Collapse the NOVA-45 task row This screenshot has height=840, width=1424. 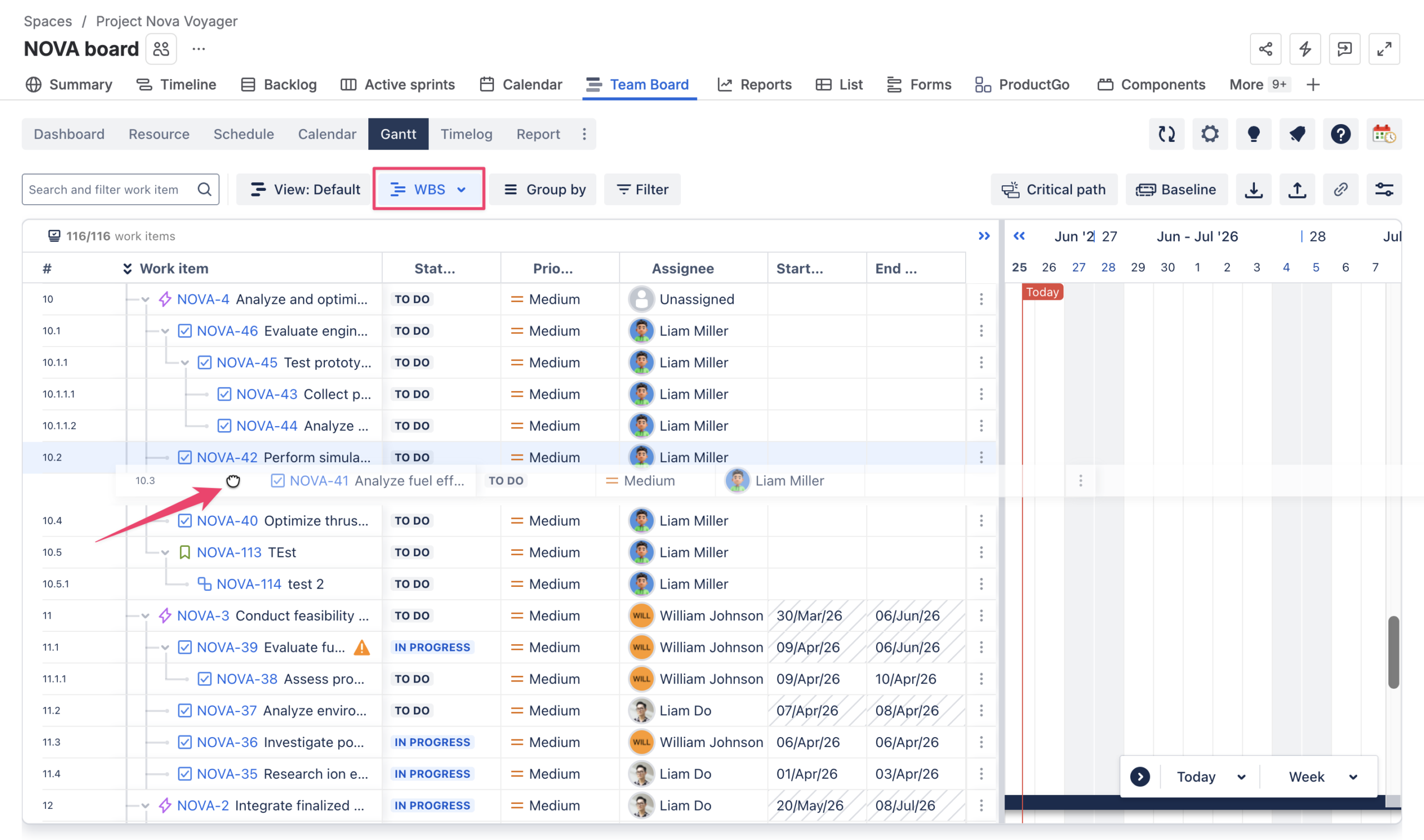pyautogui.click(x=185, y=363)
